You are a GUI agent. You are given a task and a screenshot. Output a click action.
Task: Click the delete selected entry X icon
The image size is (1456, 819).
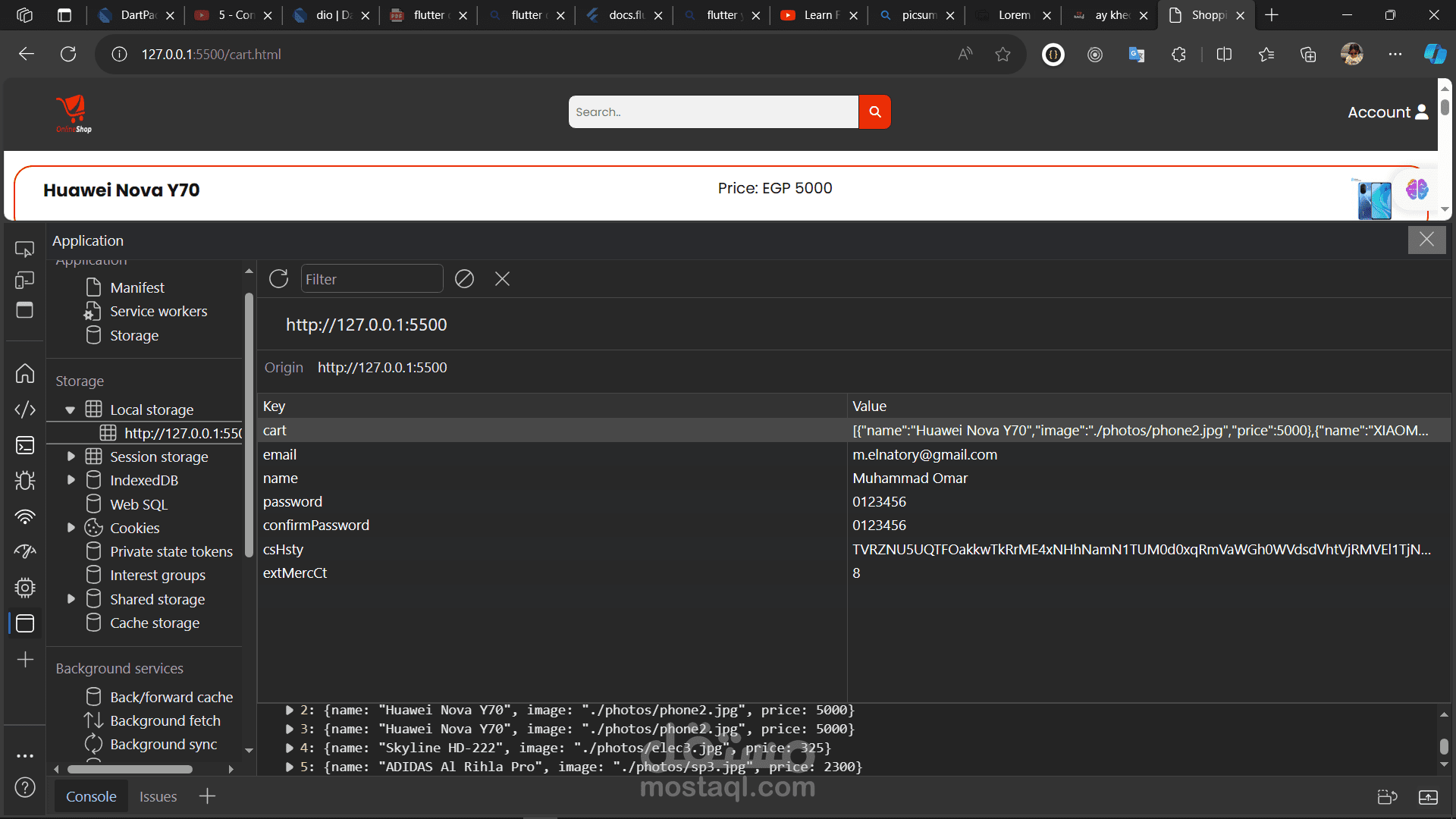point(502,279)
